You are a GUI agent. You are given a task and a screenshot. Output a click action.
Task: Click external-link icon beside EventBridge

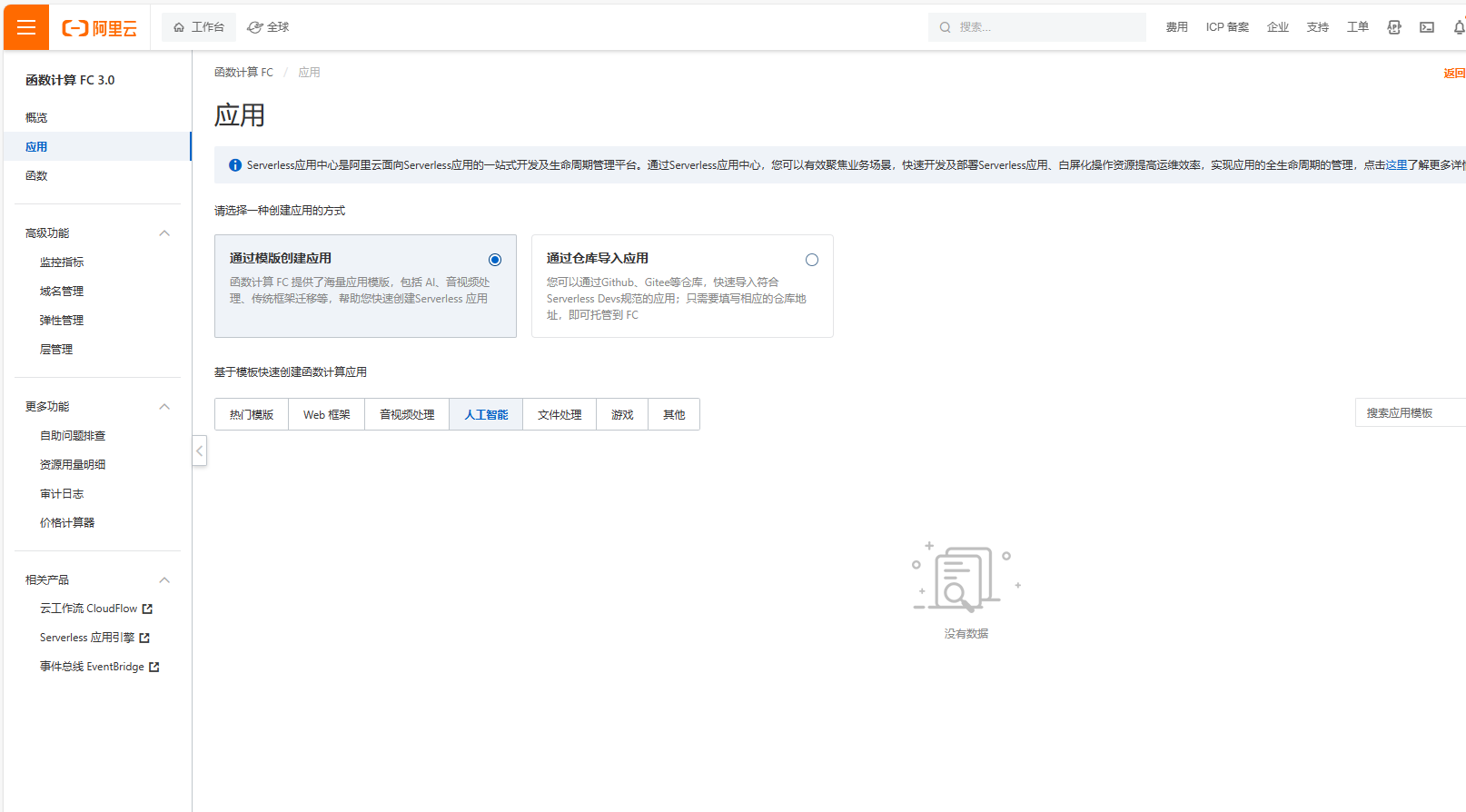pos(154,667)
